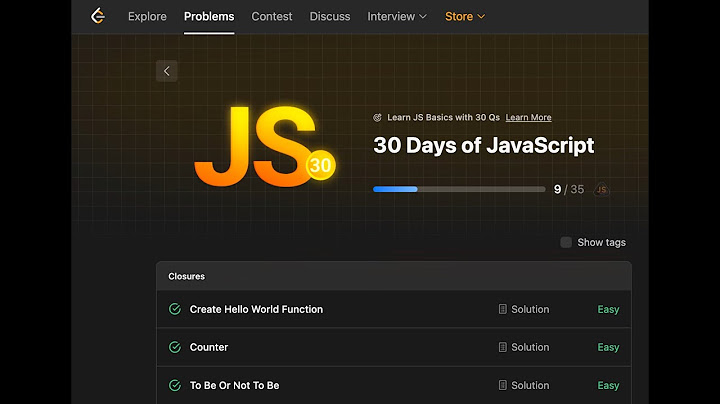720x404 pixels.
Task: Open the Create Hello World Function problem
Action: point(256,309)
